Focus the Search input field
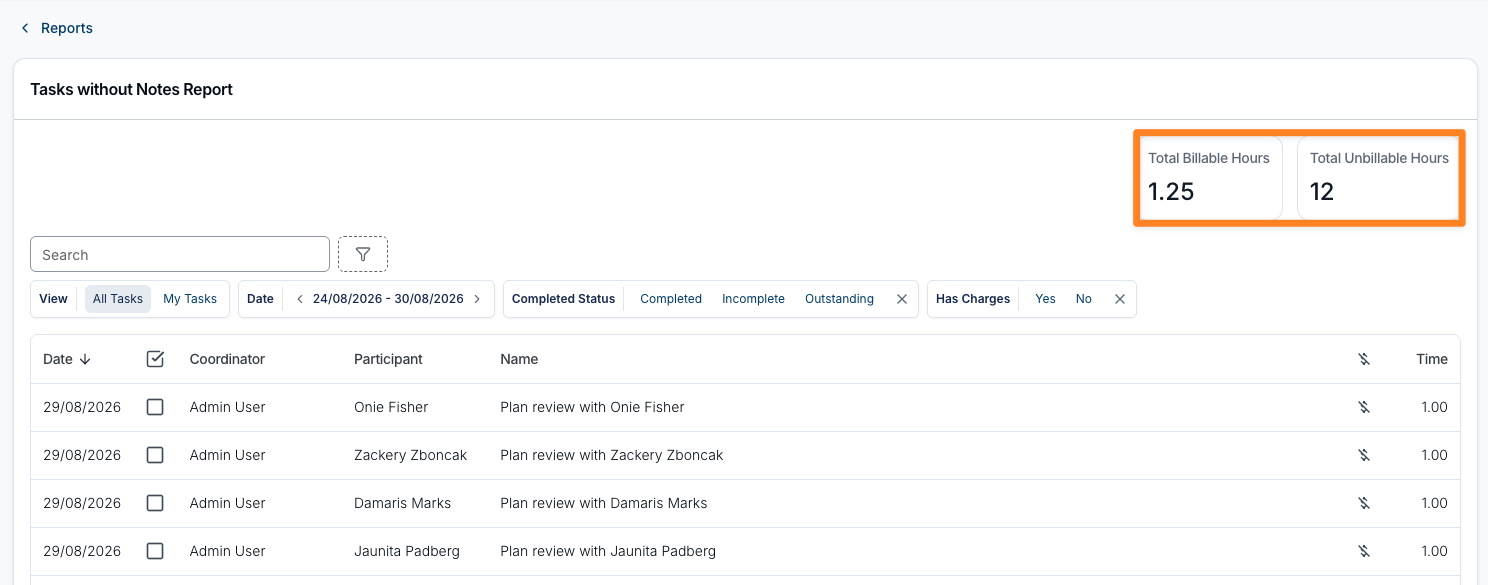 180,254
